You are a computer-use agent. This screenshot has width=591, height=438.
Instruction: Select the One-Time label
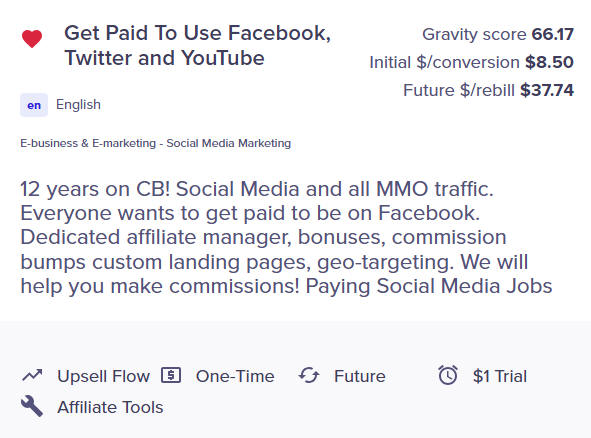pos(235,376)
